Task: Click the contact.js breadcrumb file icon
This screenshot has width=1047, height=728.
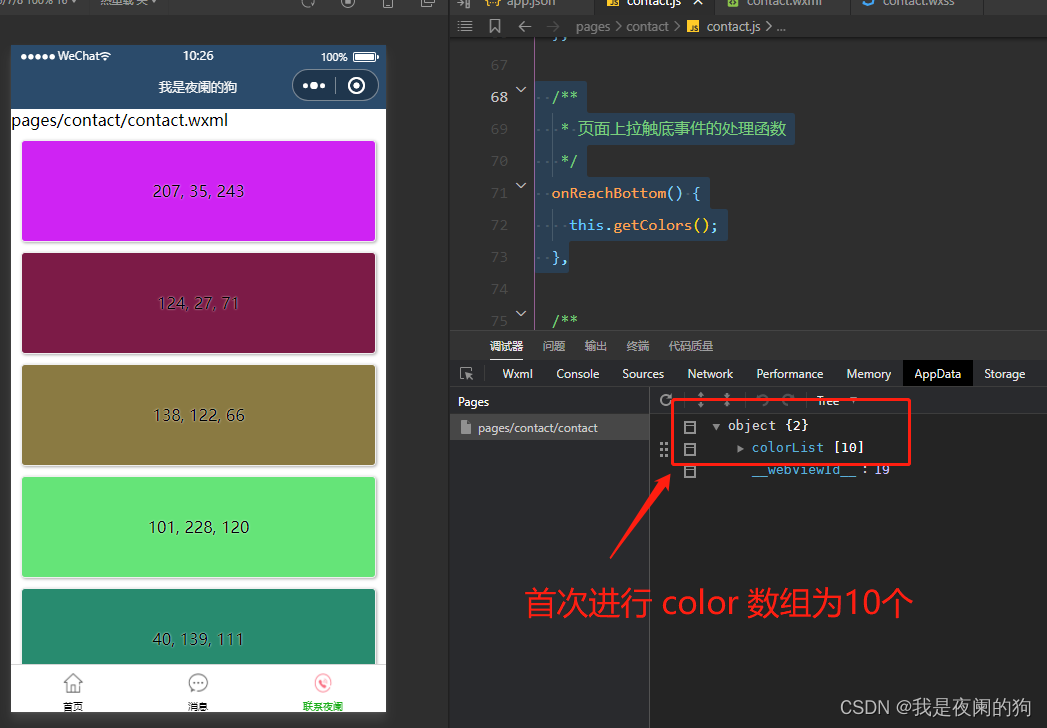Action: tap(694, 27)
